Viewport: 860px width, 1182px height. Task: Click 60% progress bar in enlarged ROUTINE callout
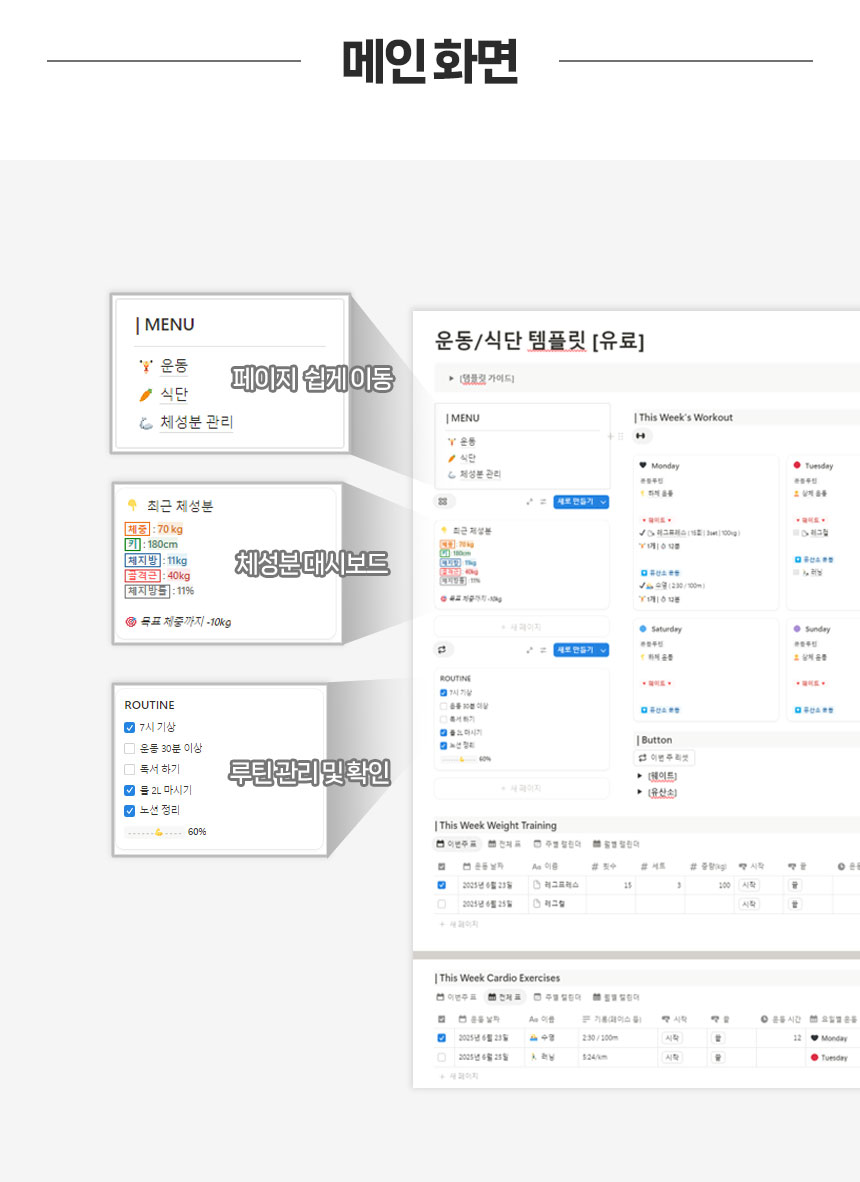154,832
